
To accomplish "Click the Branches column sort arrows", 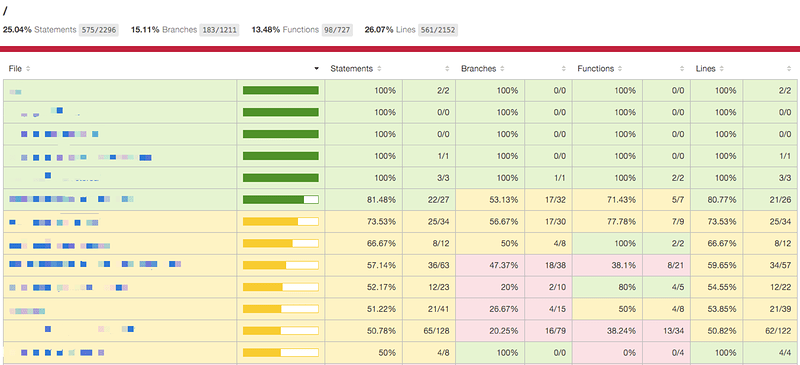I will (502, 69).
